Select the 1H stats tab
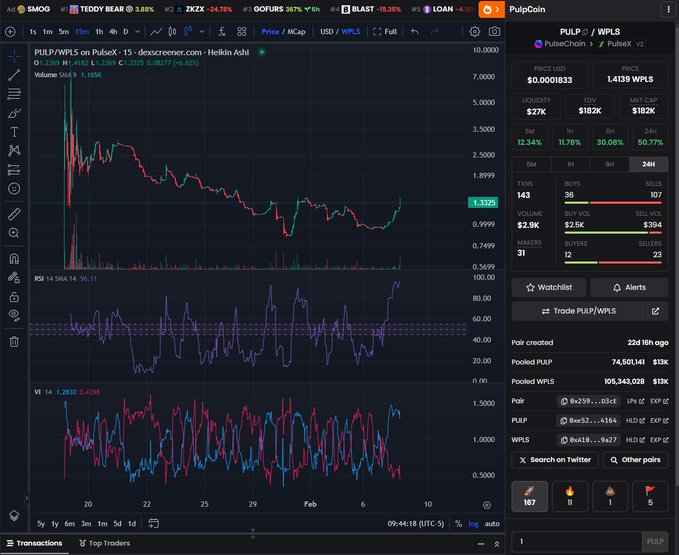This screenshot has width=679, height=555. pos(570,164)
